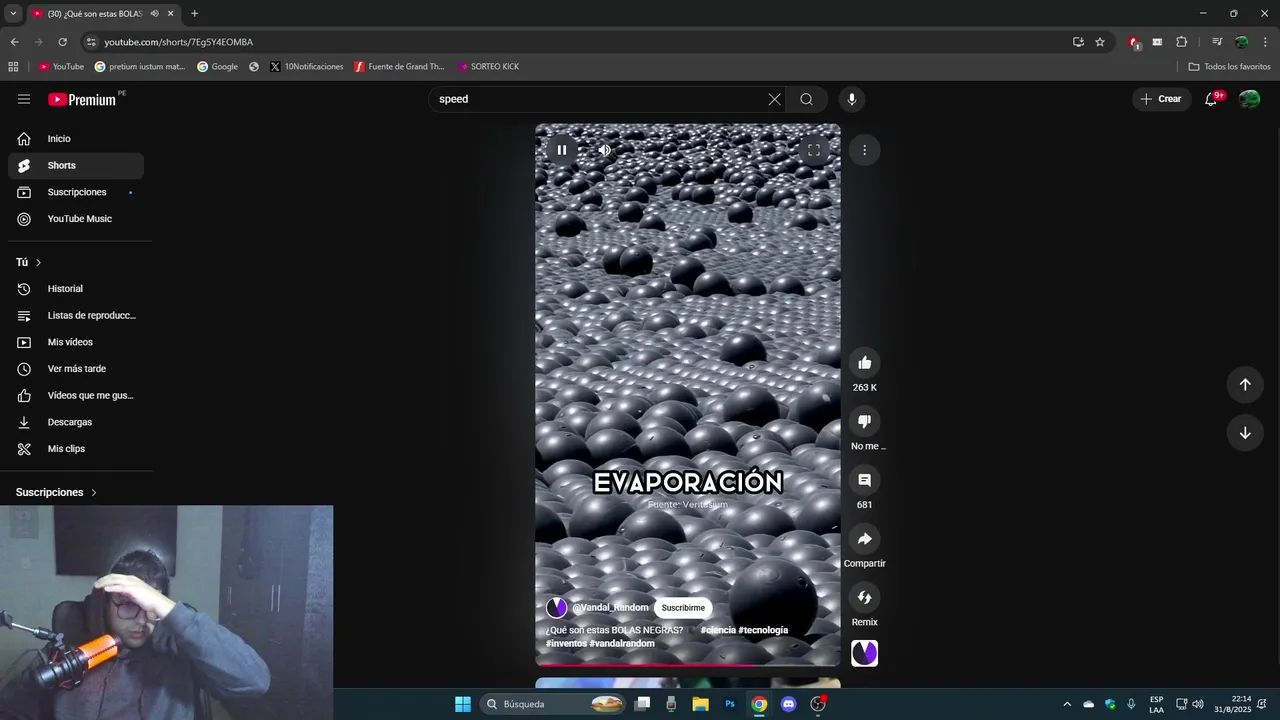
Task: Click the Suscribirme button
Action: pos(683,608)
